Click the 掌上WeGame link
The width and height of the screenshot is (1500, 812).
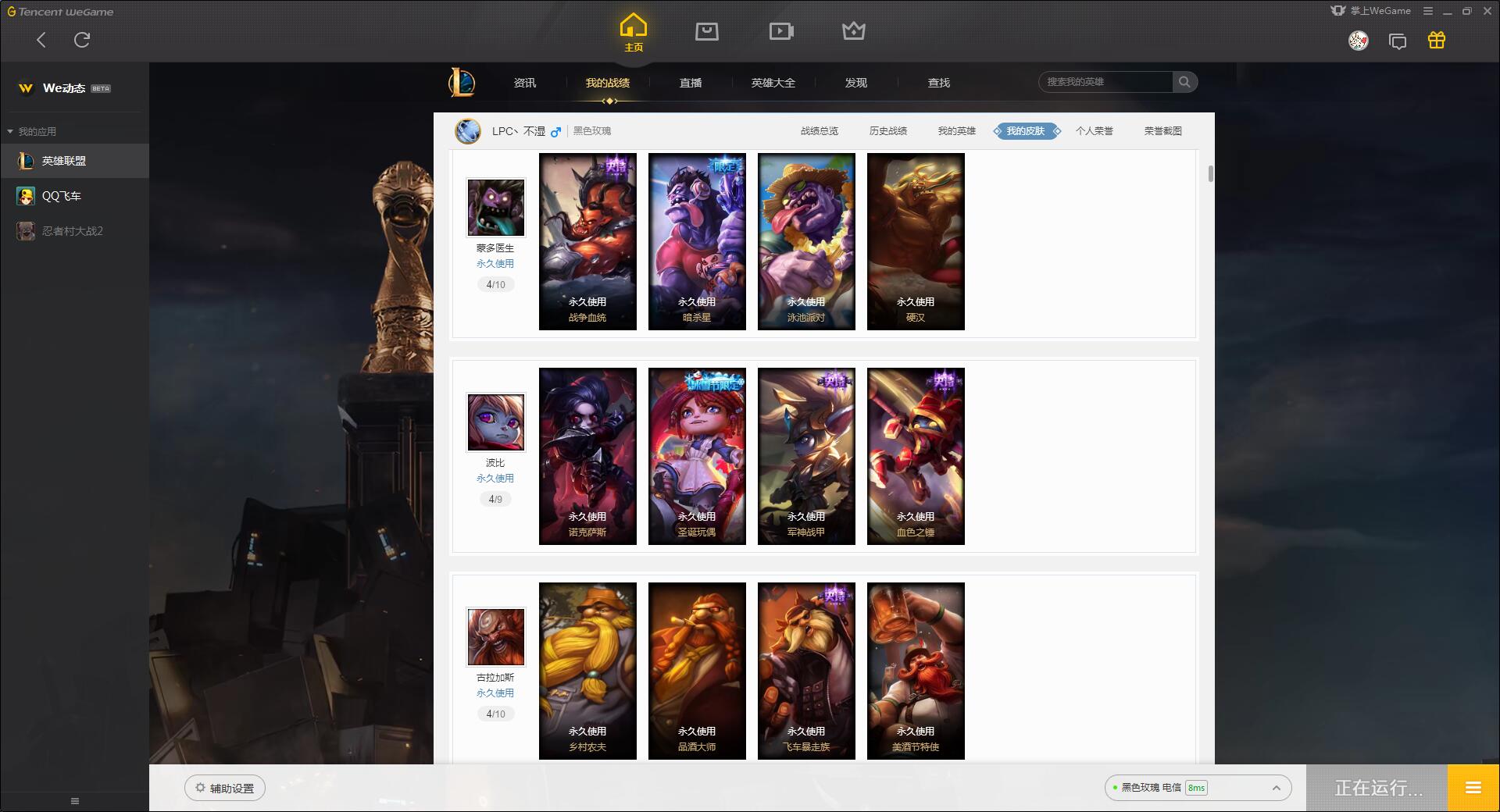coord(1370,11)
